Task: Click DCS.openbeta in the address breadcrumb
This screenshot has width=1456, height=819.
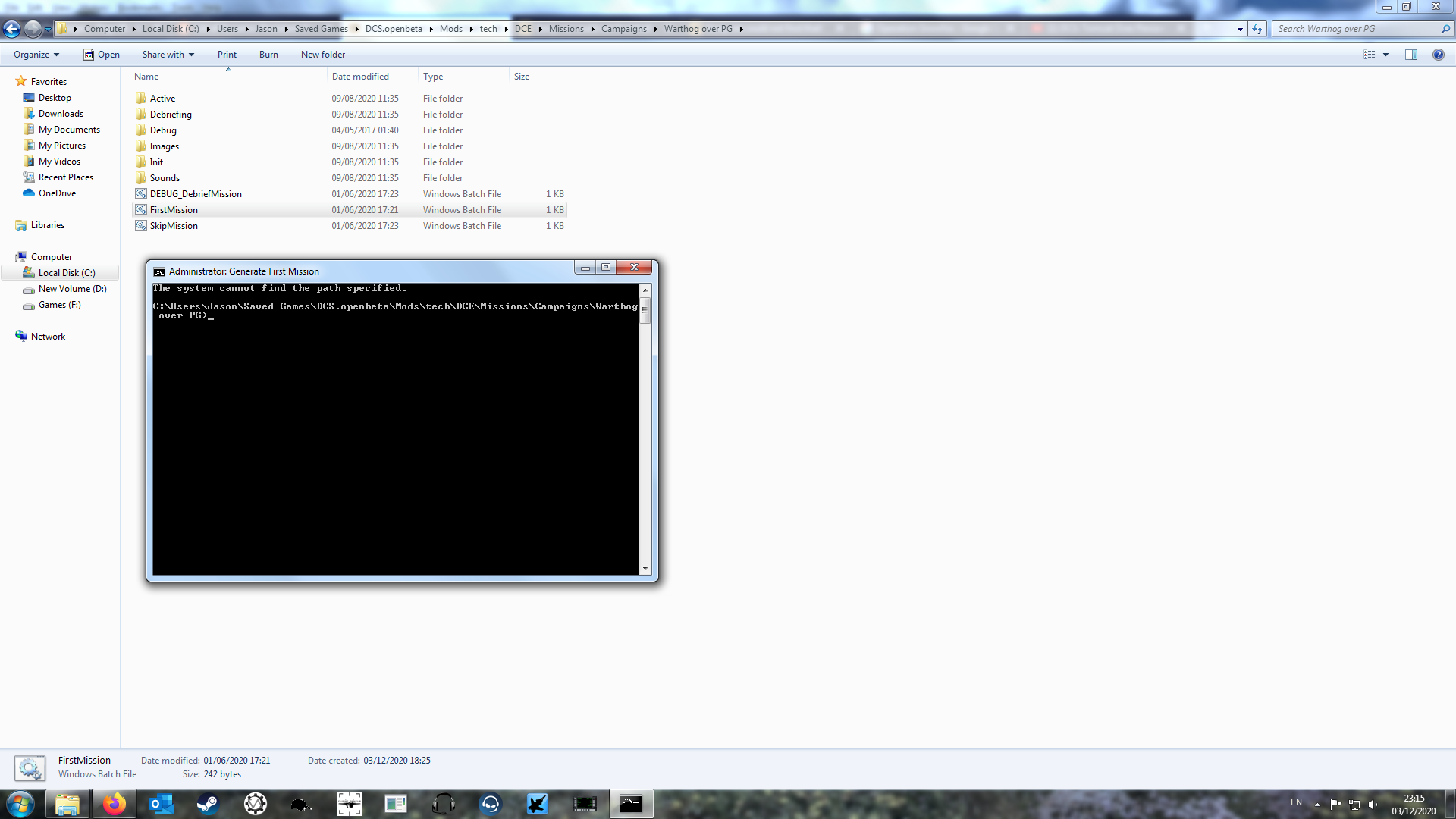Action: (x=394, y=29)
